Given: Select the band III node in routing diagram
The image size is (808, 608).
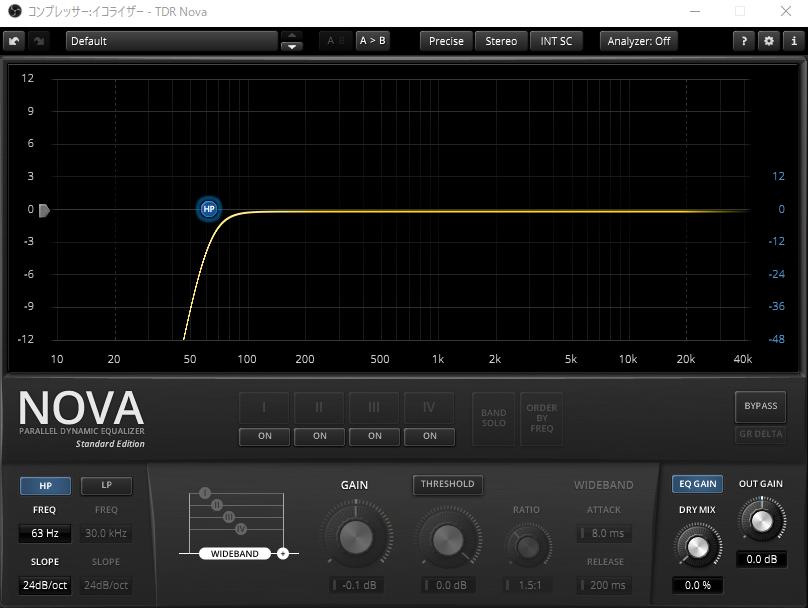Looking at the screenshot, I should tap(229, 517).
